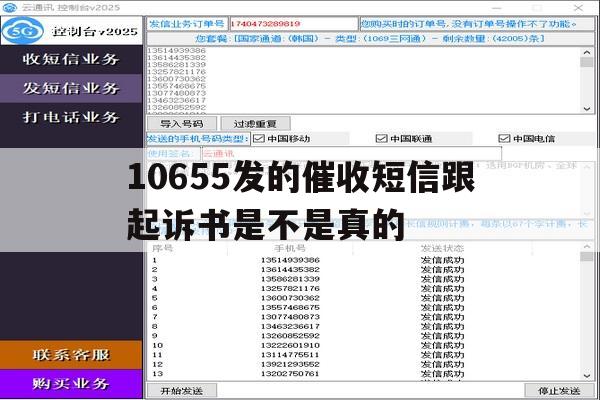This screenshot has width=600, height=400.
Task: Click the 过滤重复 button
Action: pyautogui.click(x=255, y=124)
